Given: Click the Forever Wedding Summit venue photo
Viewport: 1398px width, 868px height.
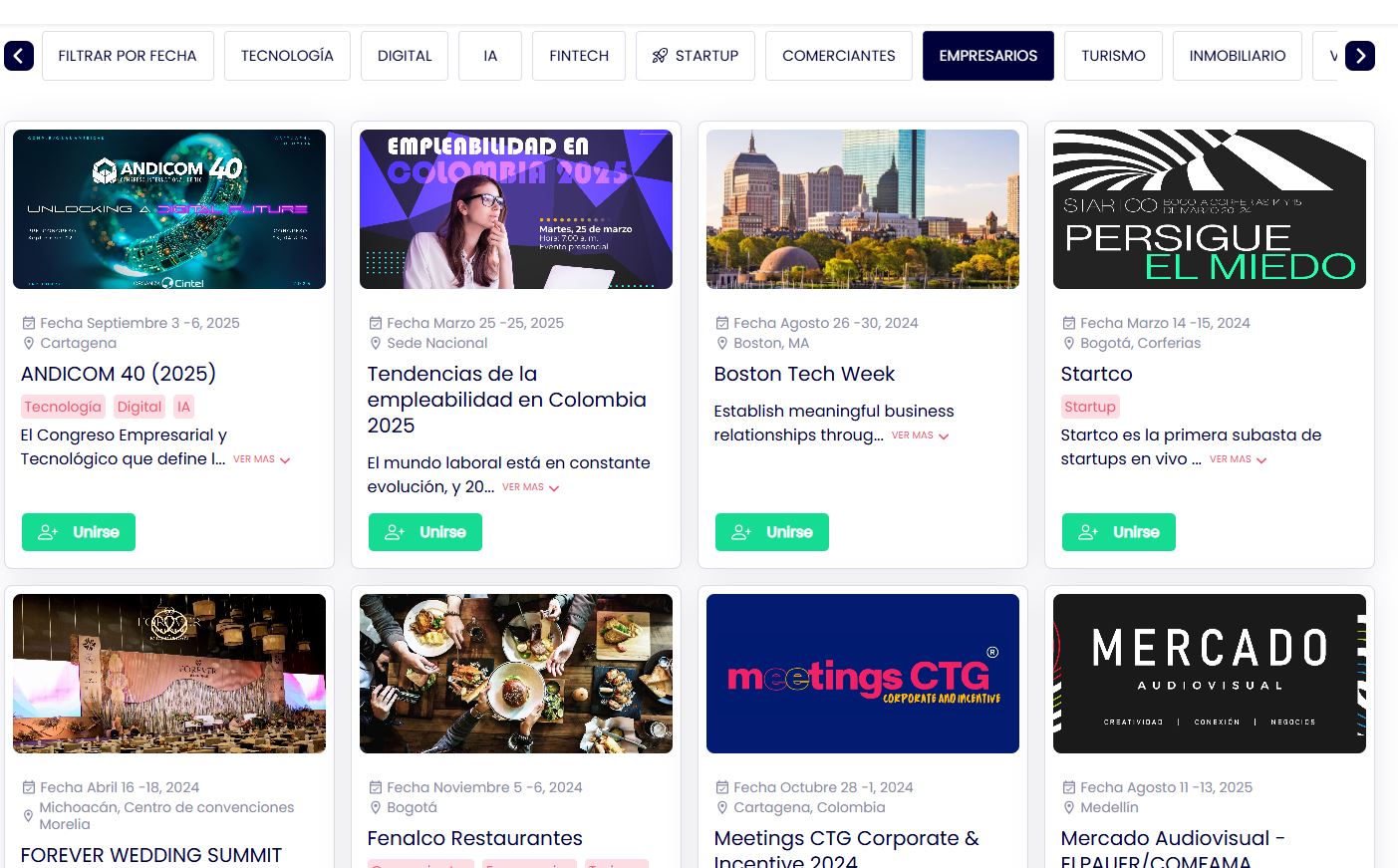Looking at the screenshot, I should pyautogui.click(x=169, y=674).
